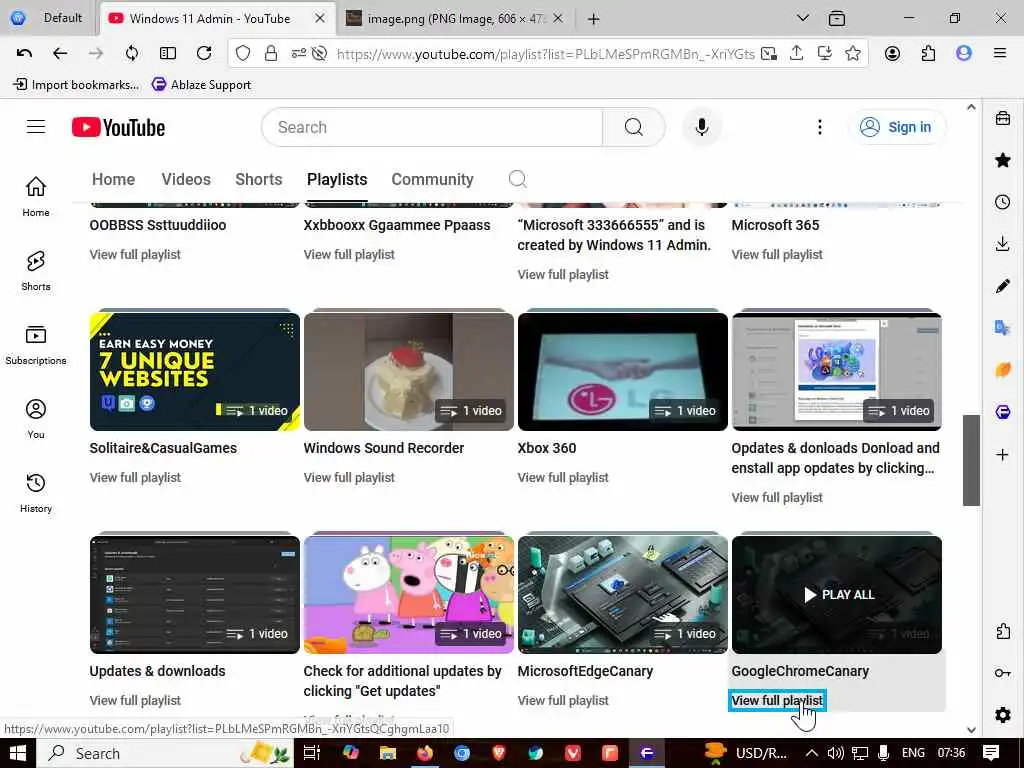1024x768 pixels.
Task: Open the Ablaze Support bookmark
Action: (201, 85)
